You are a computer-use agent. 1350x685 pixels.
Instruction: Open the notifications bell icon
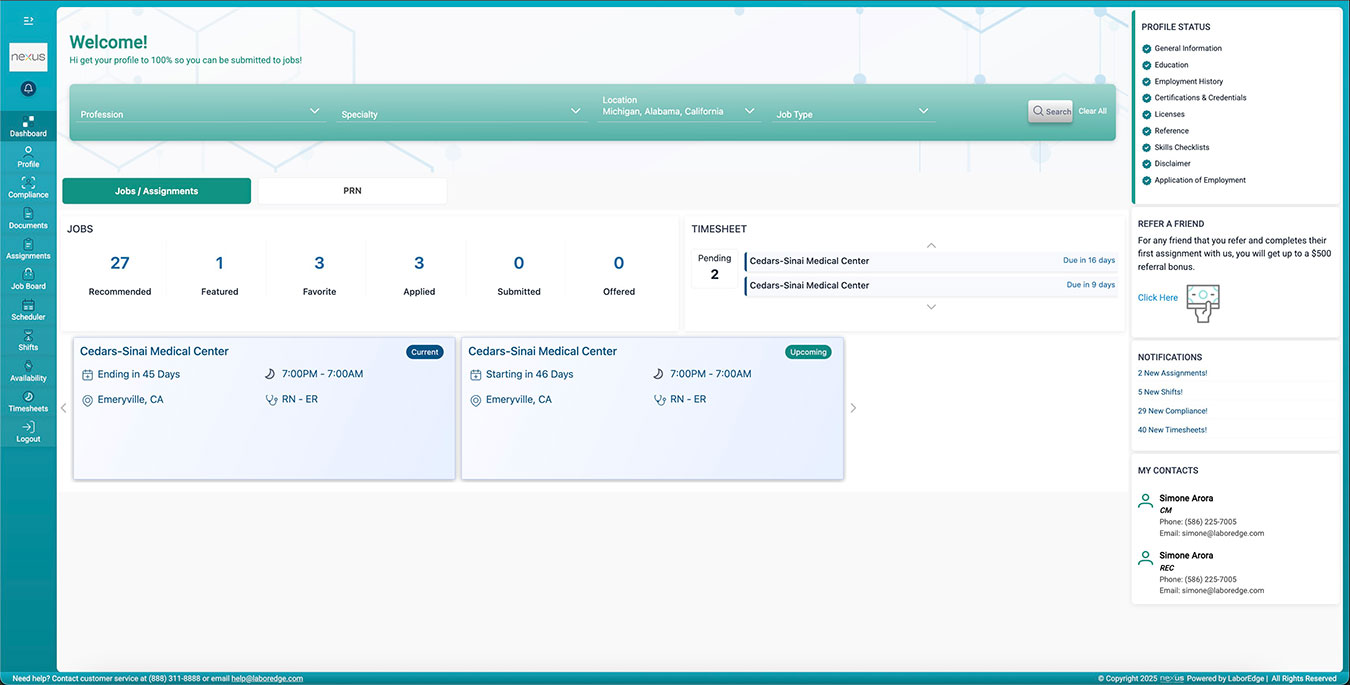pyautogui.click(x=28, y=88)
